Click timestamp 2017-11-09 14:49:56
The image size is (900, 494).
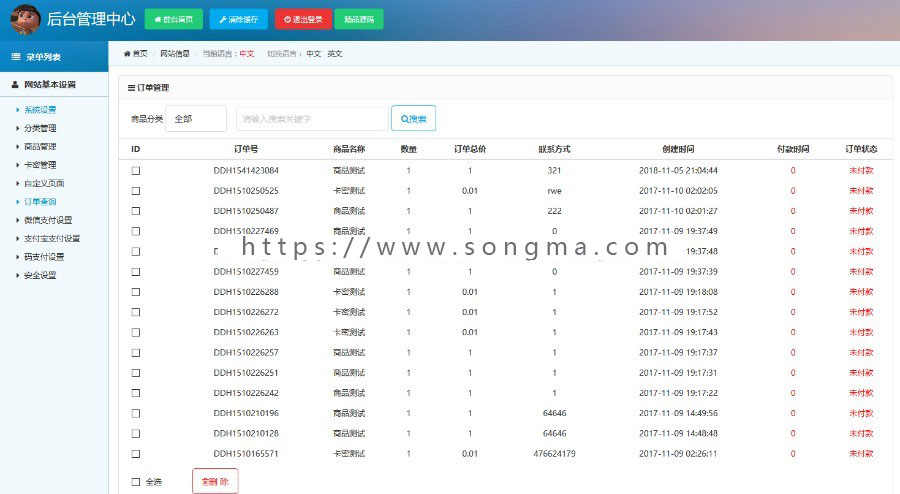[x=678, y=413]
